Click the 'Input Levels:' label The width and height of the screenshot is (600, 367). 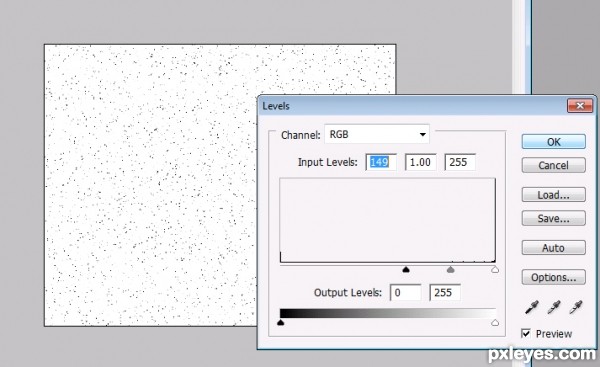328,162
